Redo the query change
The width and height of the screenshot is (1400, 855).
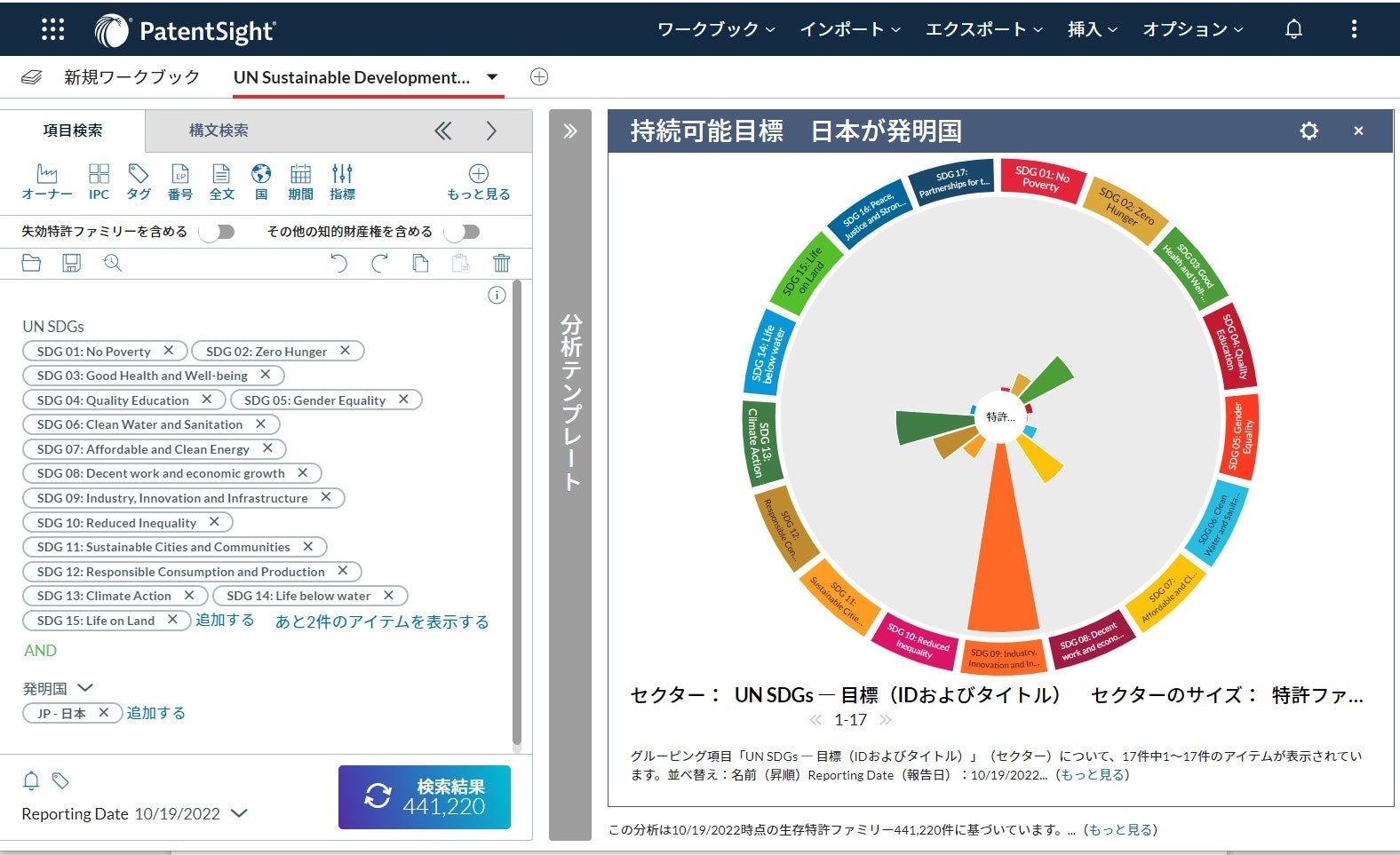point(379,263)
